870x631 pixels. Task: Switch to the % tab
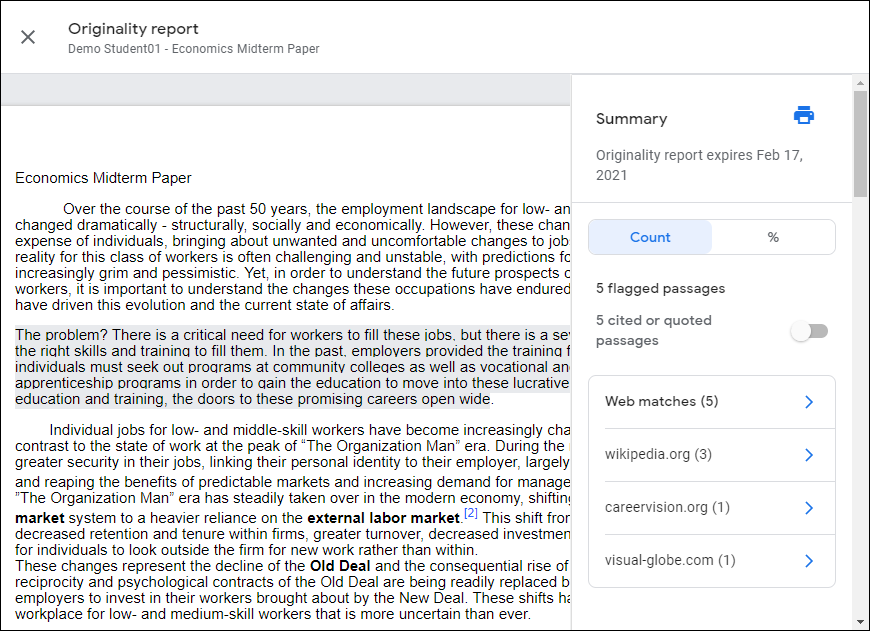pos(773,237)
